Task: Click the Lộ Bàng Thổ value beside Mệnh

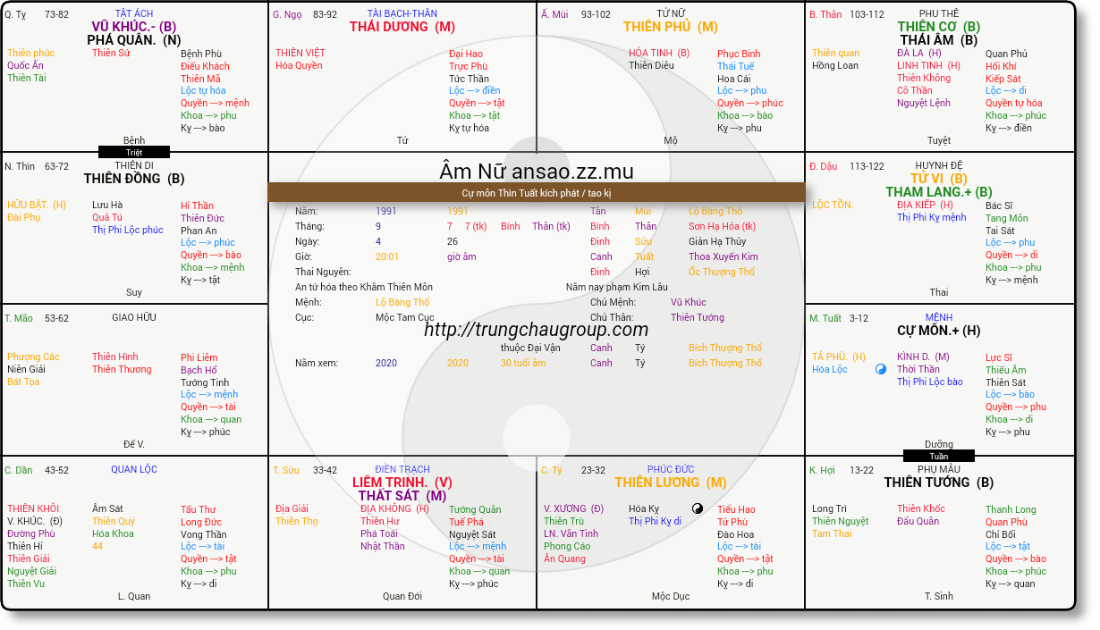Action: pyautogui.click(x=402, y=302)
